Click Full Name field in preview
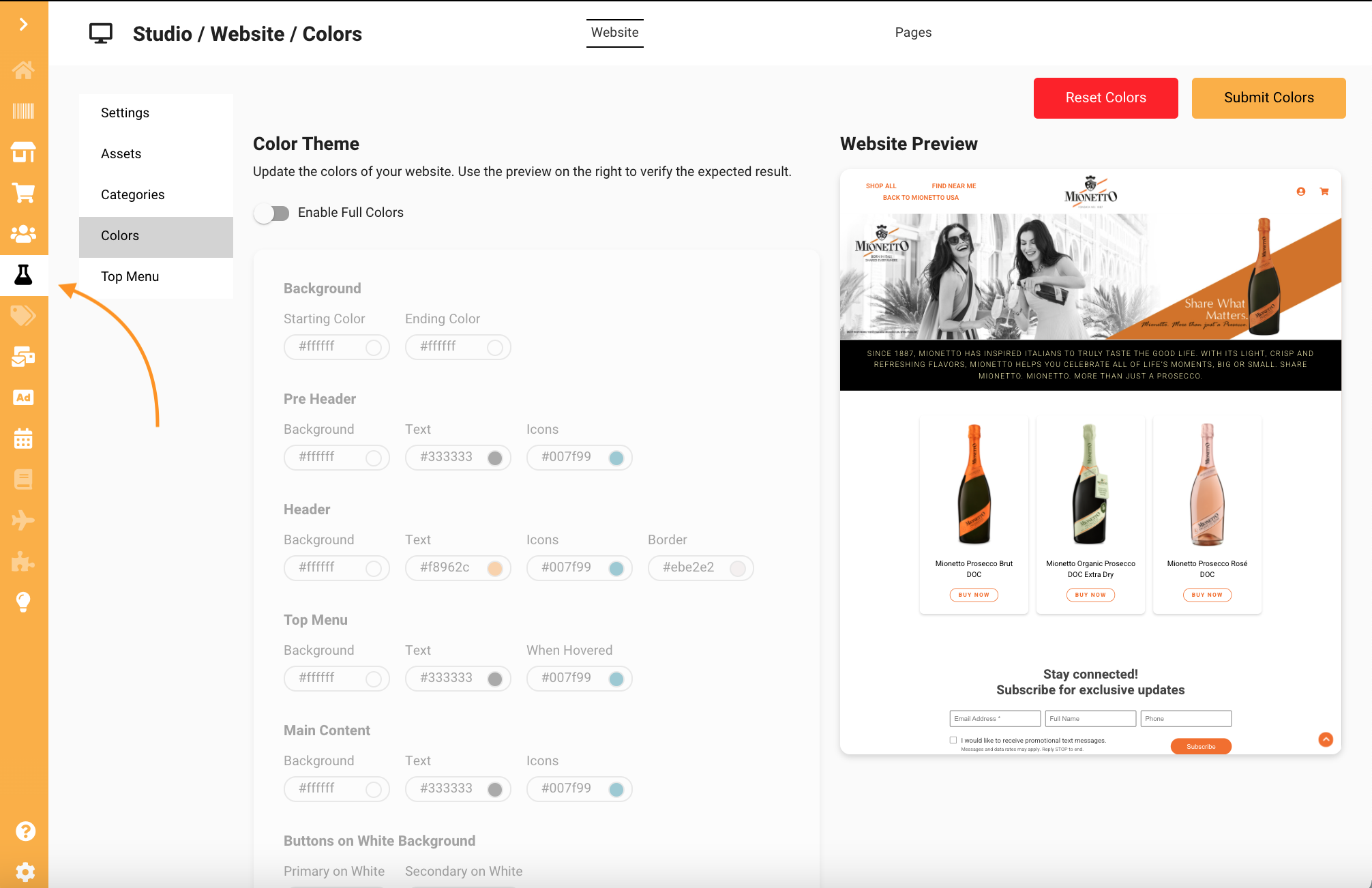This screenshot has height=888, width=1372. click(1090, 719)
